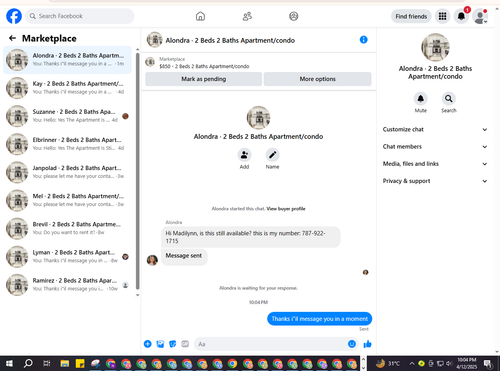
Task: Go back using the Marketplace back arrow
Action: (x=12, y=38)
